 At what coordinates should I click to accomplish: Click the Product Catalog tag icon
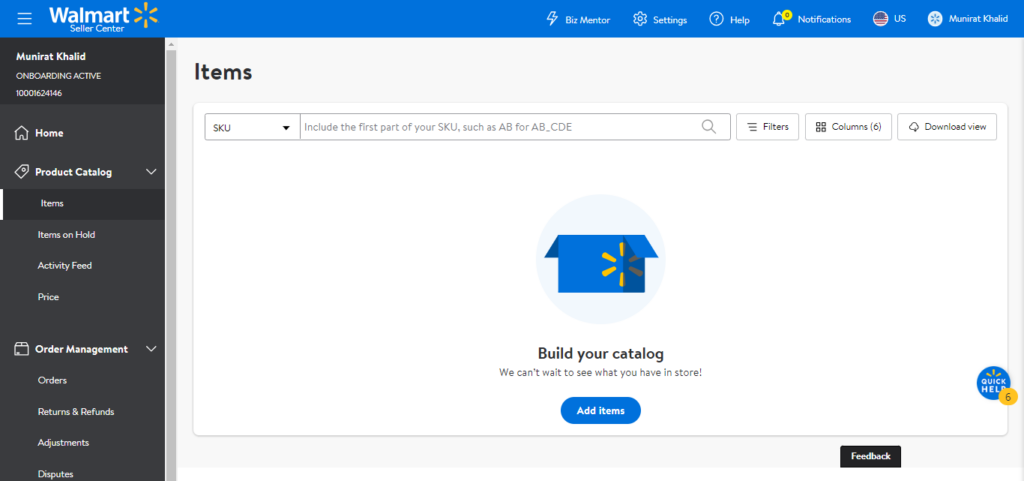point(22,172)
